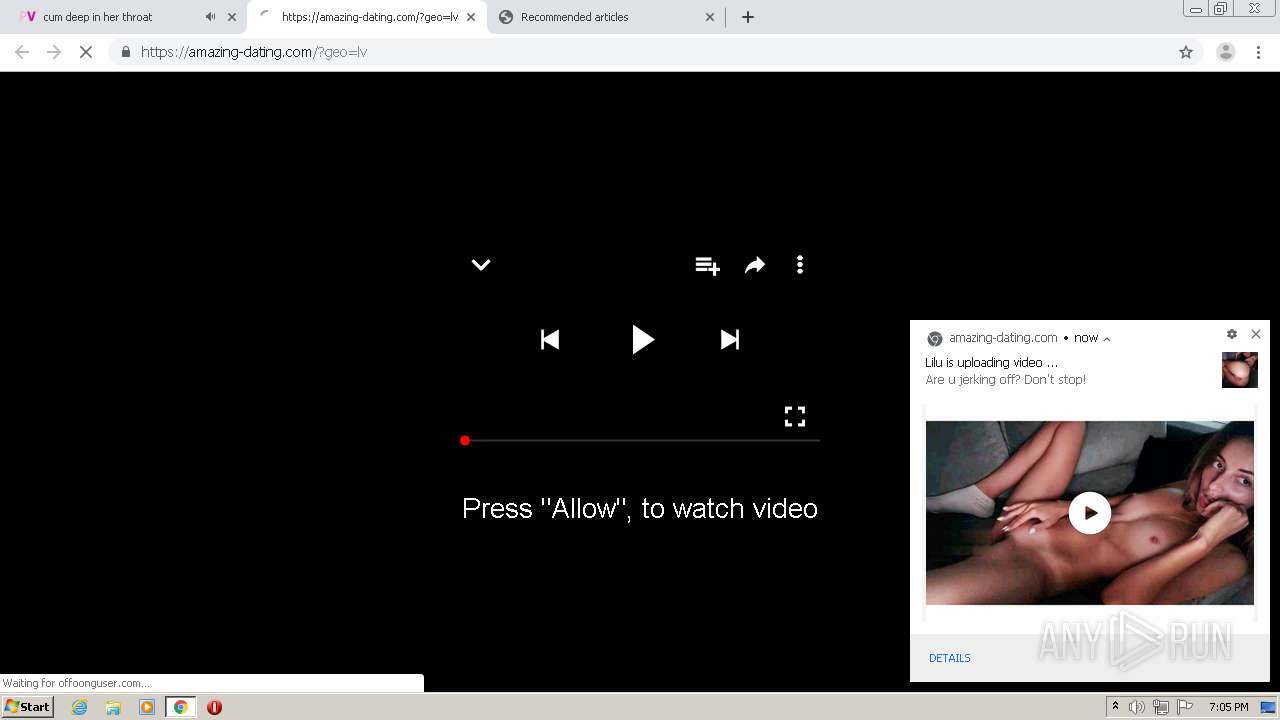Open the player's more options menu
The width and height of the screenshot is (1280, 720).
800,265
